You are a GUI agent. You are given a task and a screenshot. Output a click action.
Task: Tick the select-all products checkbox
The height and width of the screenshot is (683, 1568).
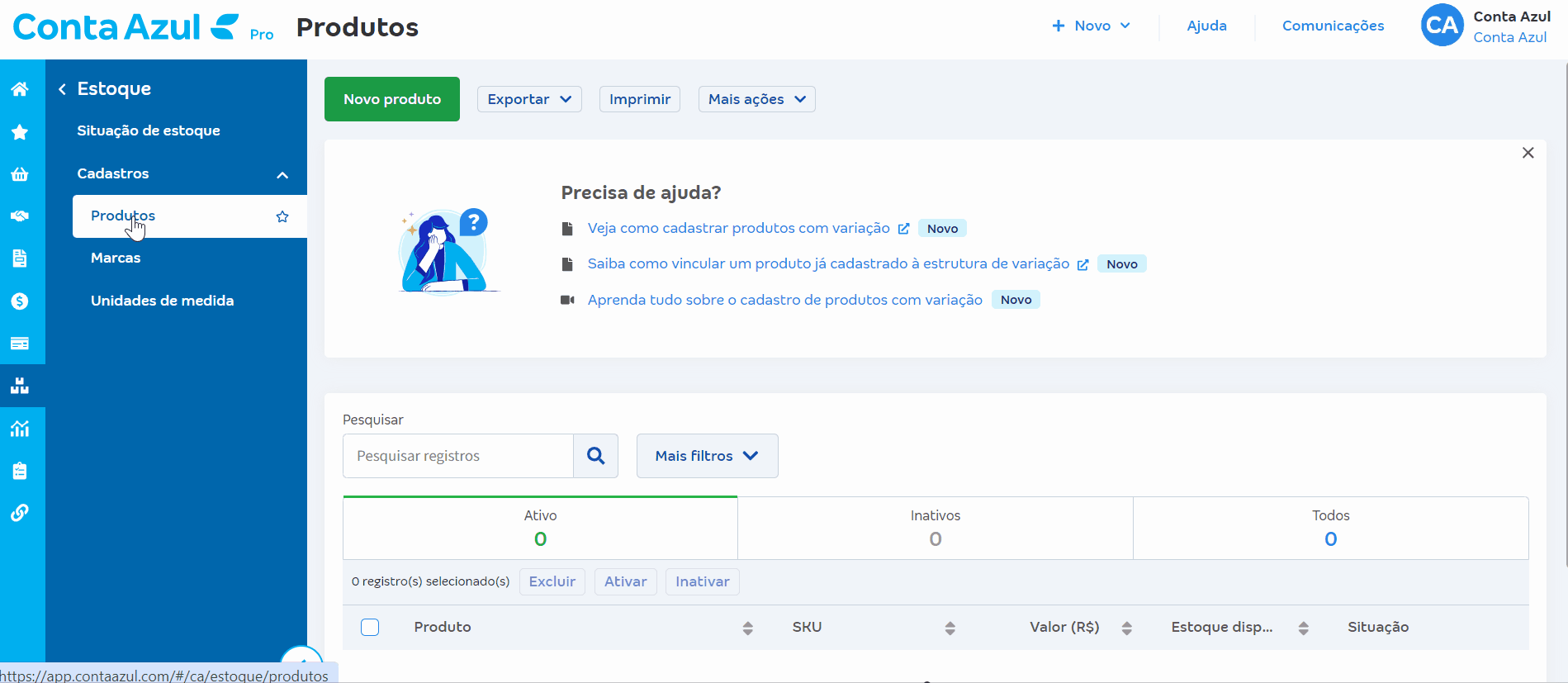coord(370,627)
